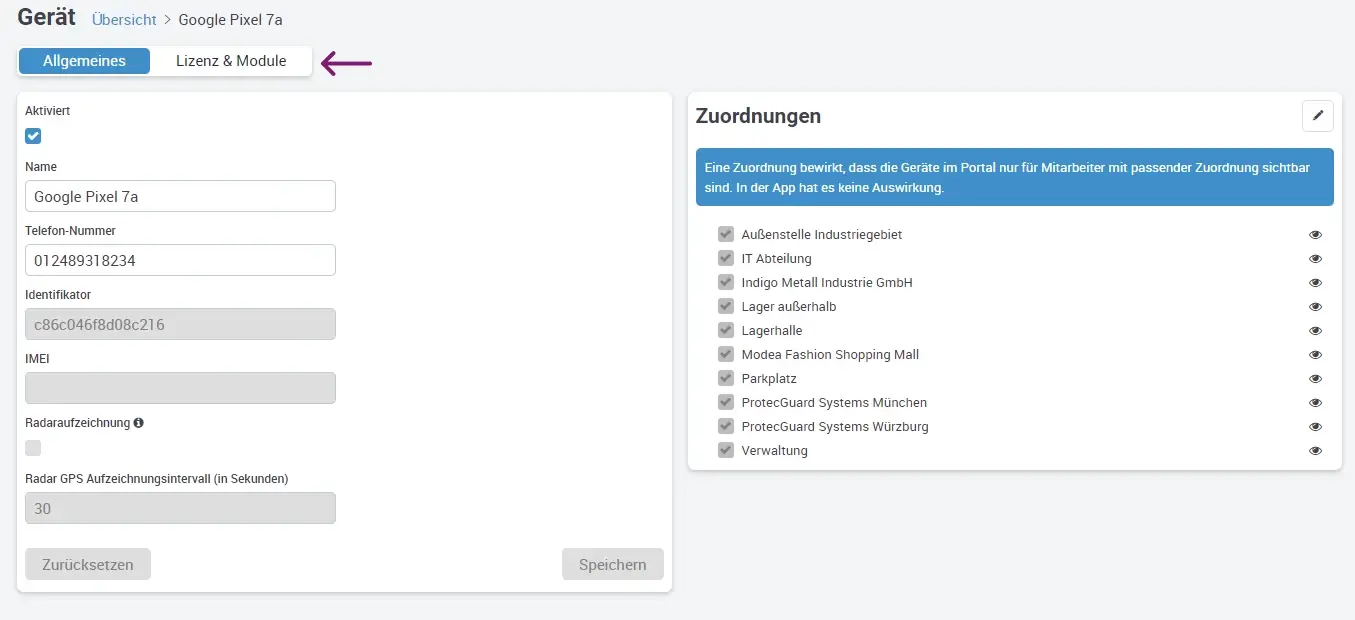The width and height of the screenshot is (1355, 620).
Task: Select the Allgemeines tab
Action: [84, 61]
